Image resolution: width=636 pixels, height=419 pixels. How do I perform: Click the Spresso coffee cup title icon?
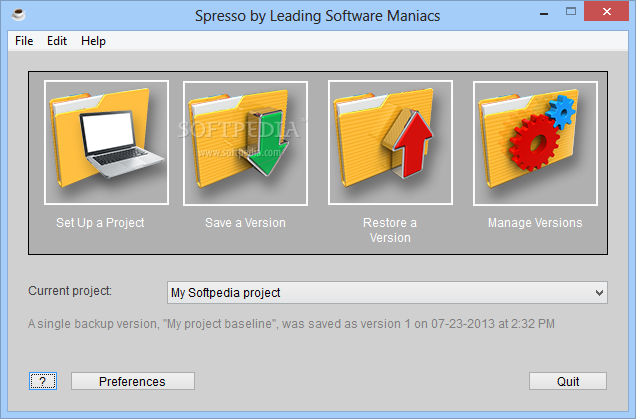click(x=18, y=15)
